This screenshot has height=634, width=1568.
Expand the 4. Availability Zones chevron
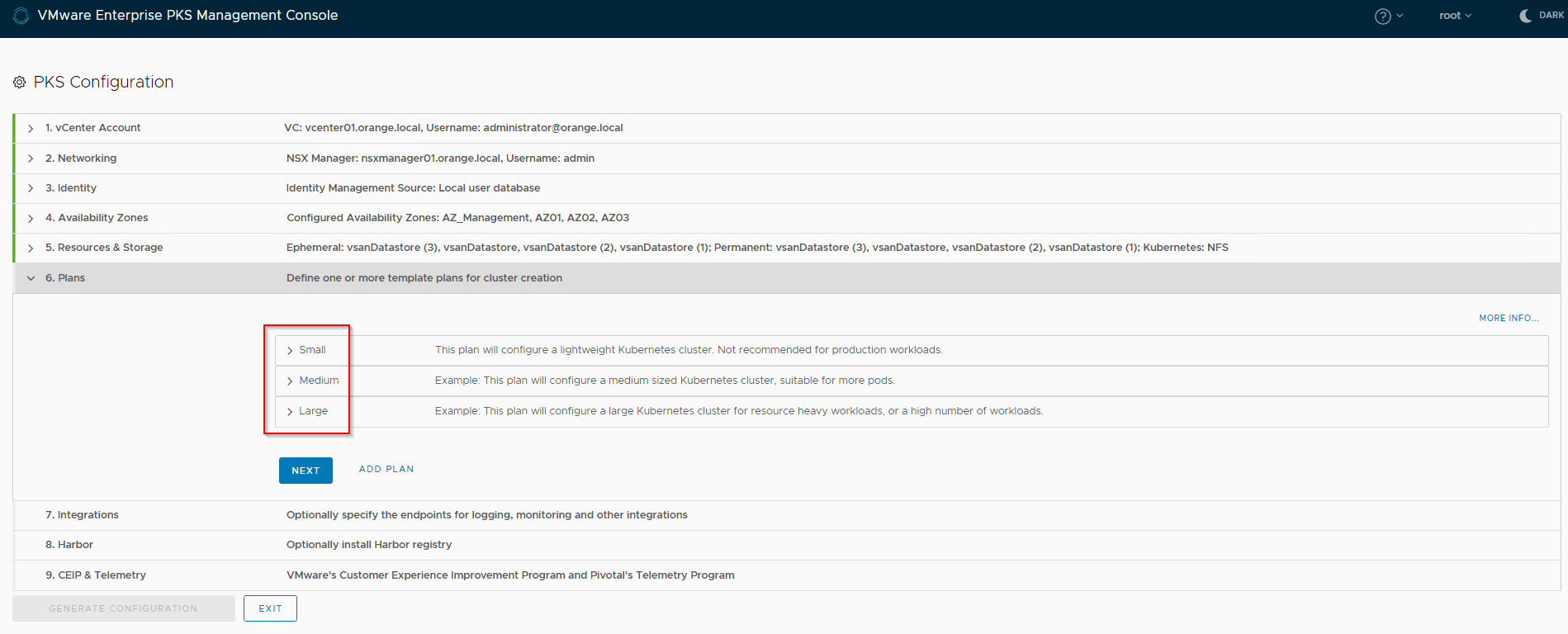click(x=31, y=218)
